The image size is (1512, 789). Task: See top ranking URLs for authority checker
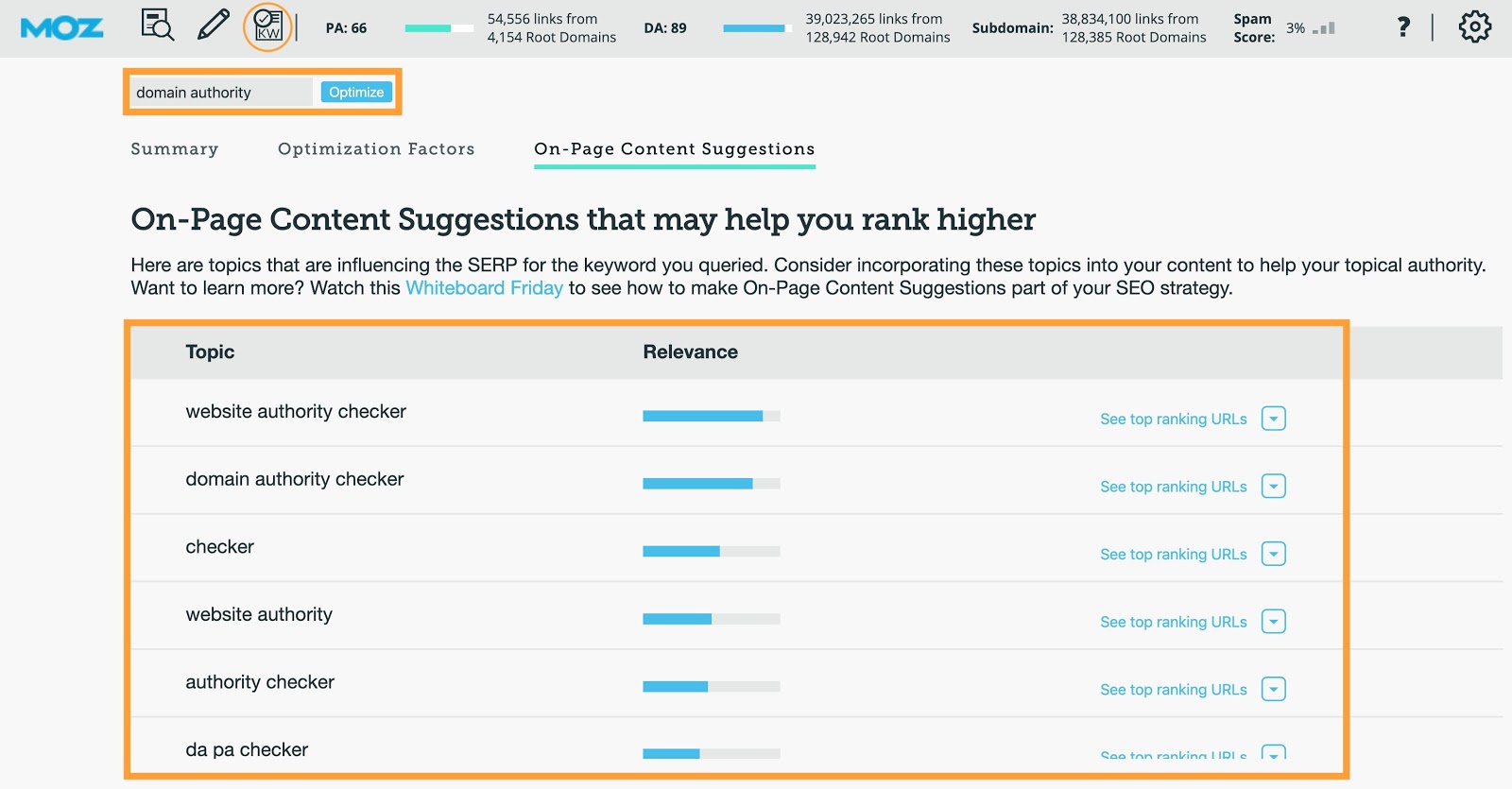tap(1173, 690)
